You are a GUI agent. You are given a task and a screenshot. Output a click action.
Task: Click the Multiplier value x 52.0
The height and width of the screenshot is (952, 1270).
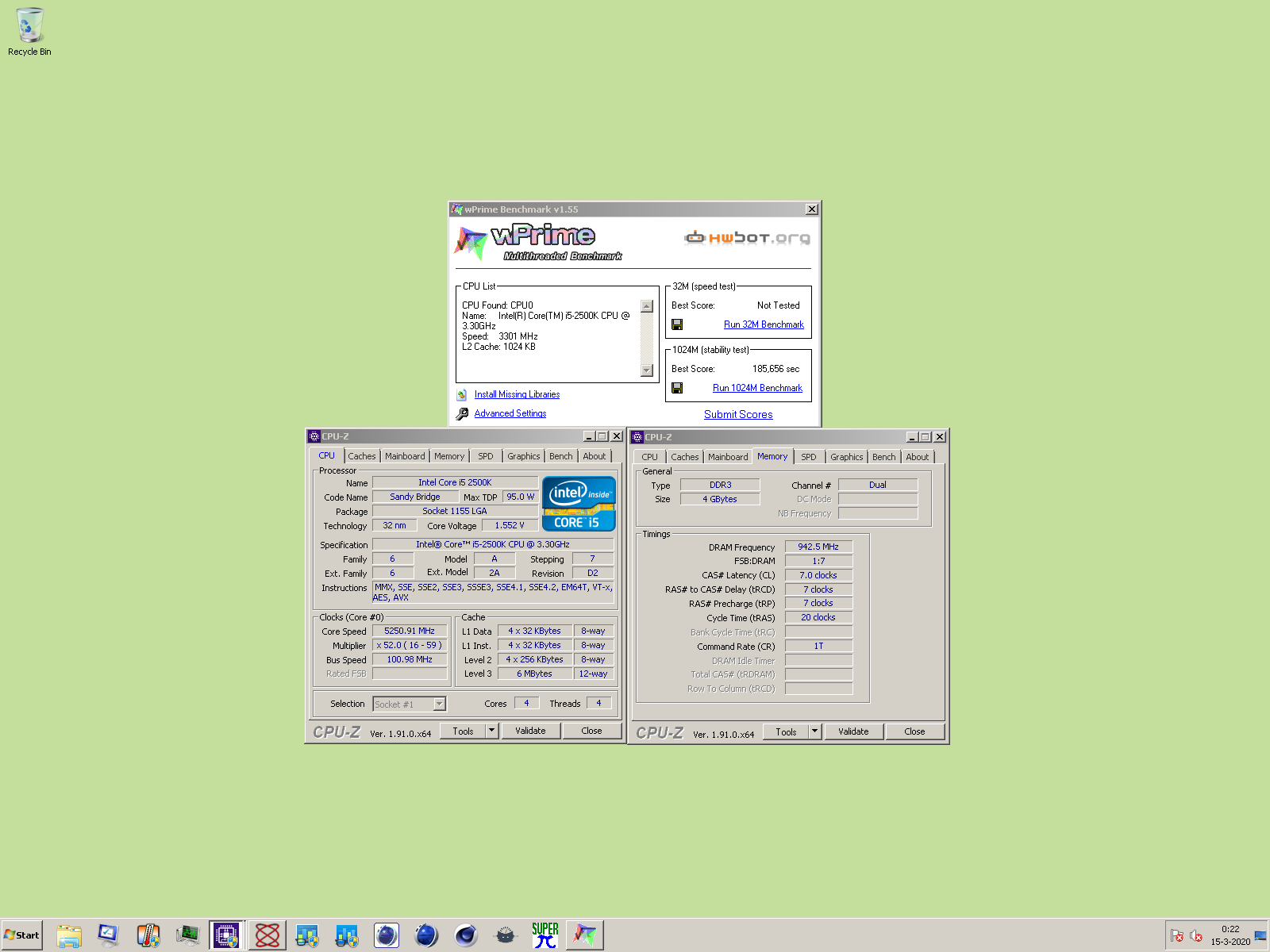pos(410,646)
